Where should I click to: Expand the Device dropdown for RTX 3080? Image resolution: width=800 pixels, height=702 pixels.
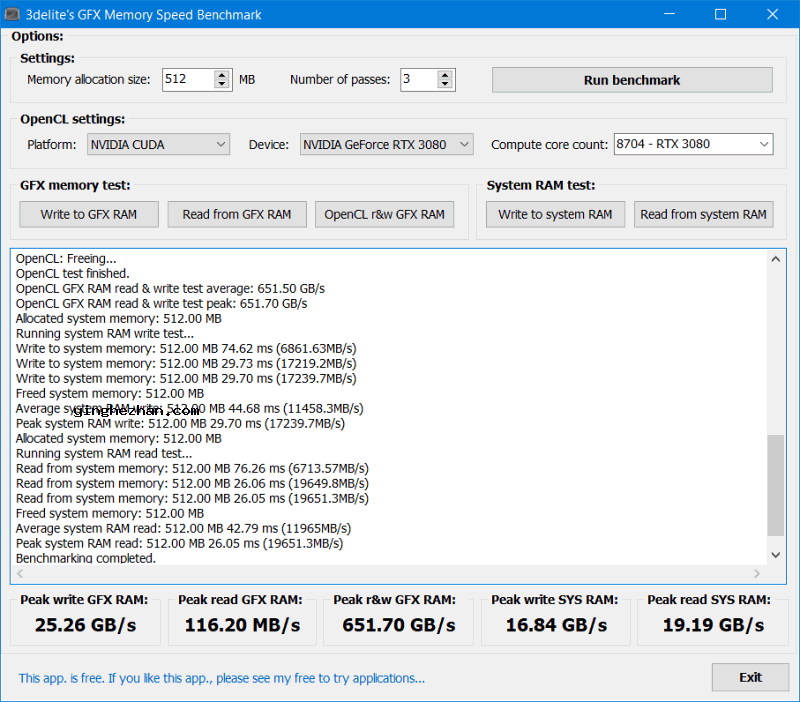[x=386, y=145]
